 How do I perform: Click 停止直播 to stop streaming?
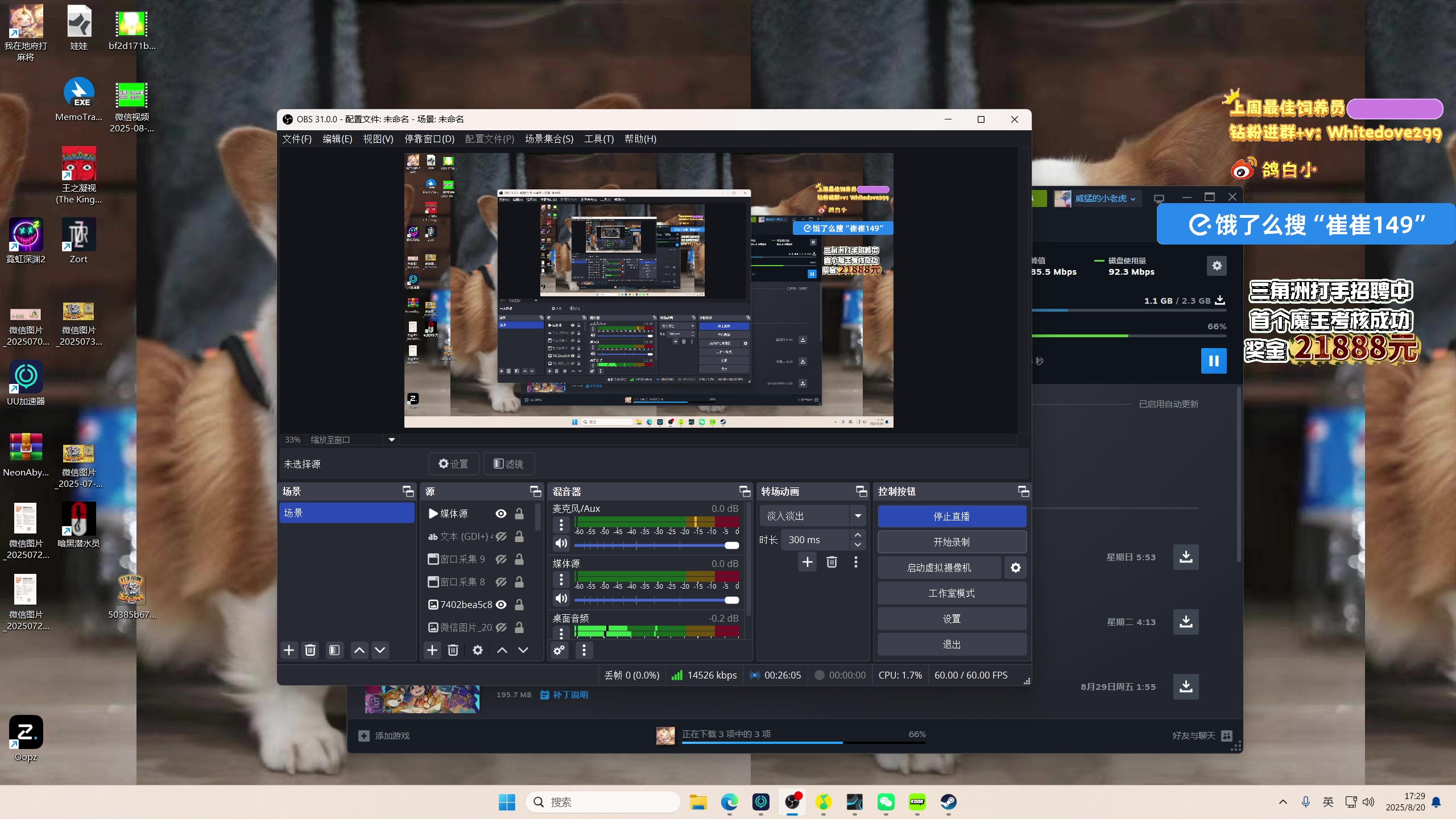pyautogui.click(x=952, y=516)
